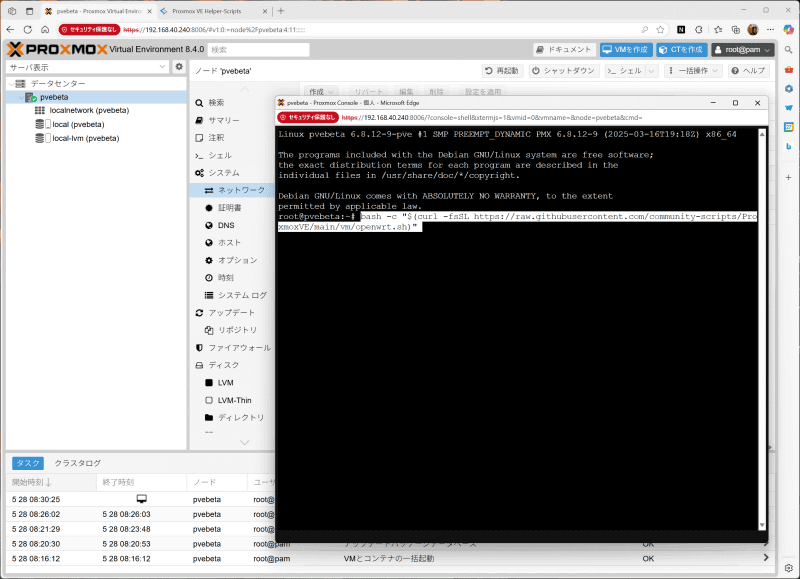Expand the シェル dropdown arrow
The image size is (800, 579).
(x=652, y=71)
